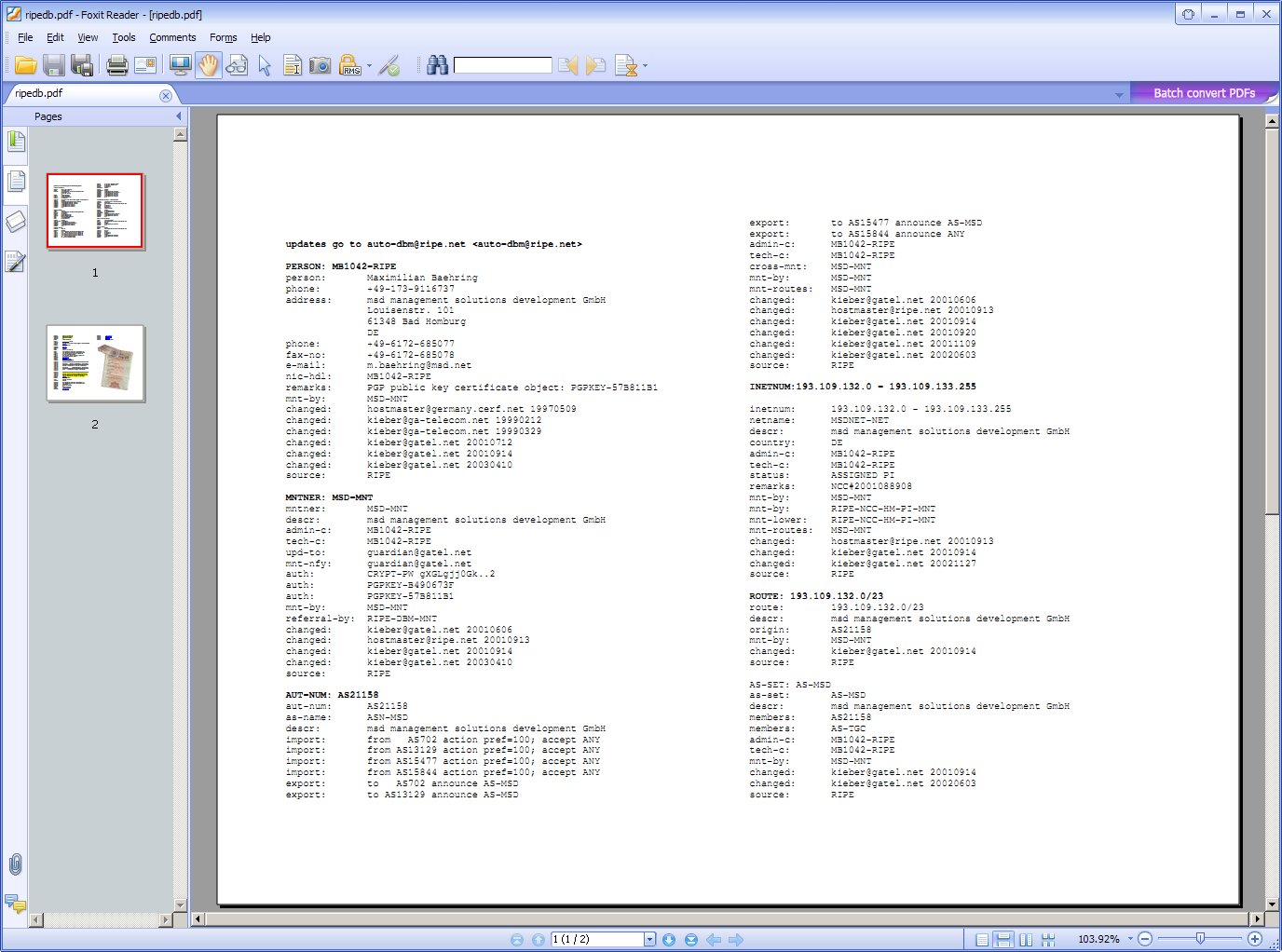Expand the zoom percentage dropdown

point(1130,939)
